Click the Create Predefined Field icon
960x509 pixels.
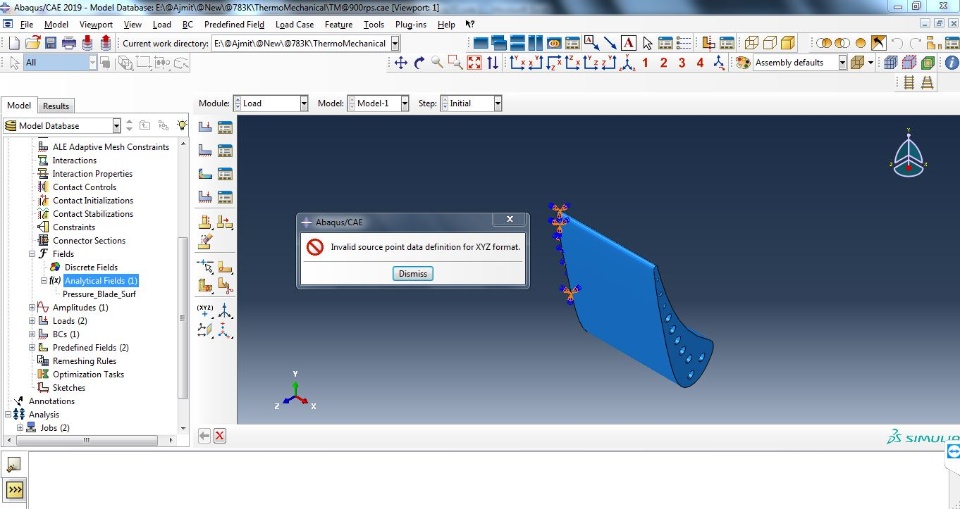click(205, 174)
